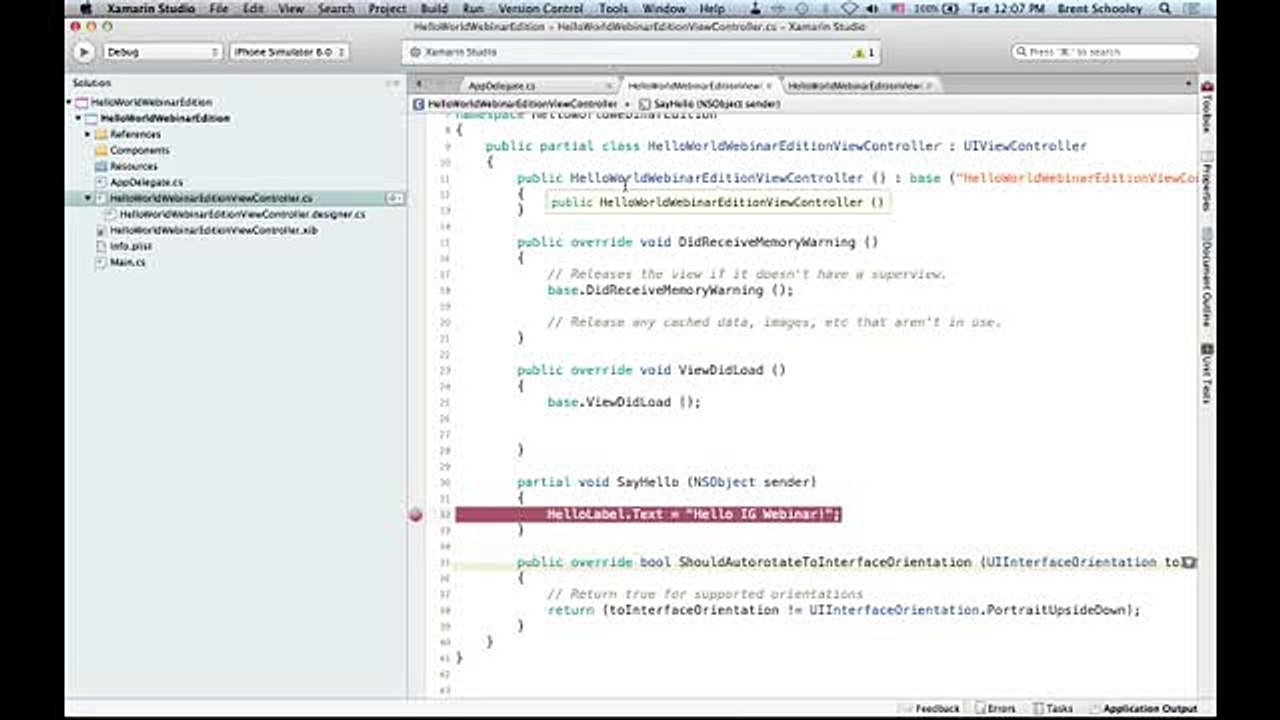1280x720 pixels.
Task: Click the Run (play) button
Action: coord(84,52)
